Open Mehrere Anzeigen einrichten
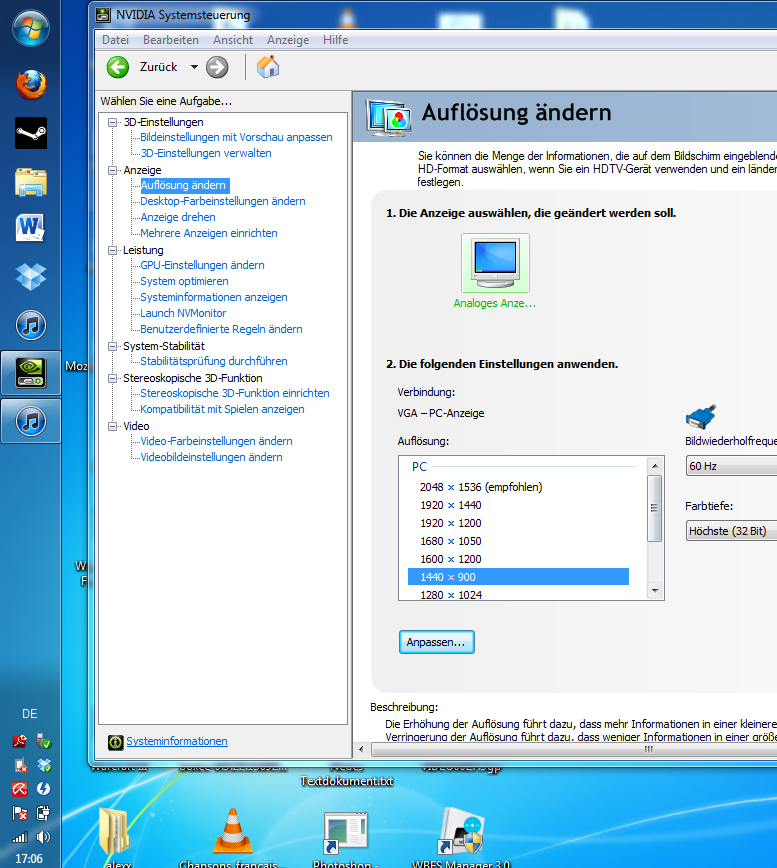This screenshot has width=777, height=868. (209, 234)
